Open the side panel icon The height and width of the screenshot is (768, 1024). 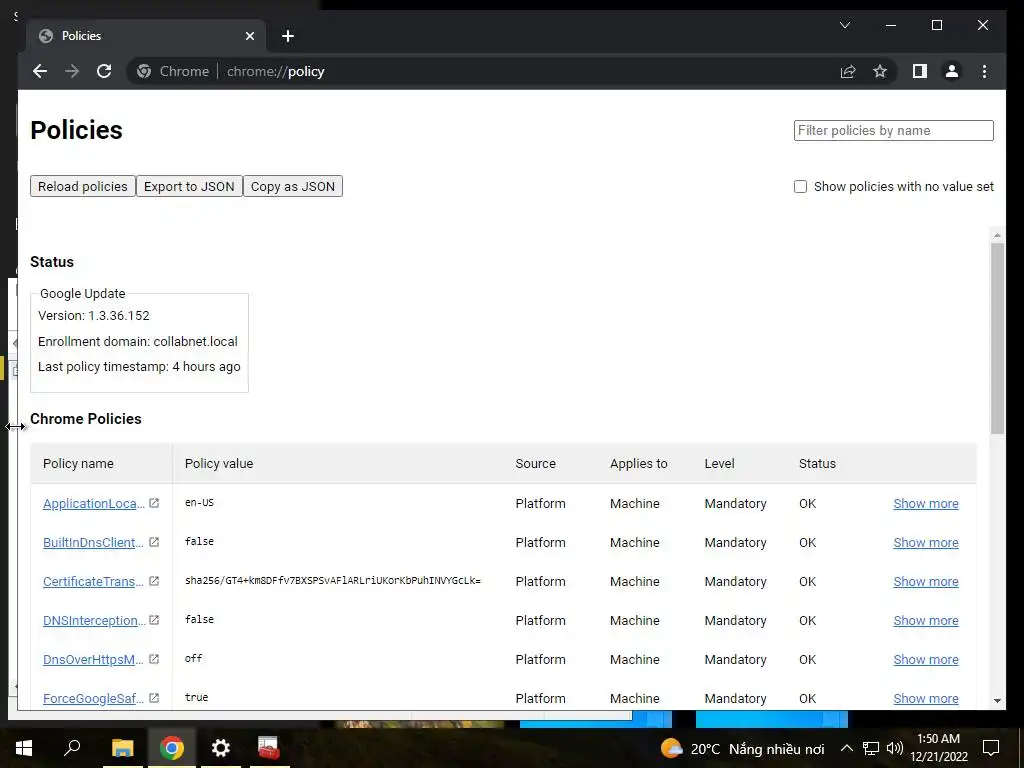[x=920, y=71]
